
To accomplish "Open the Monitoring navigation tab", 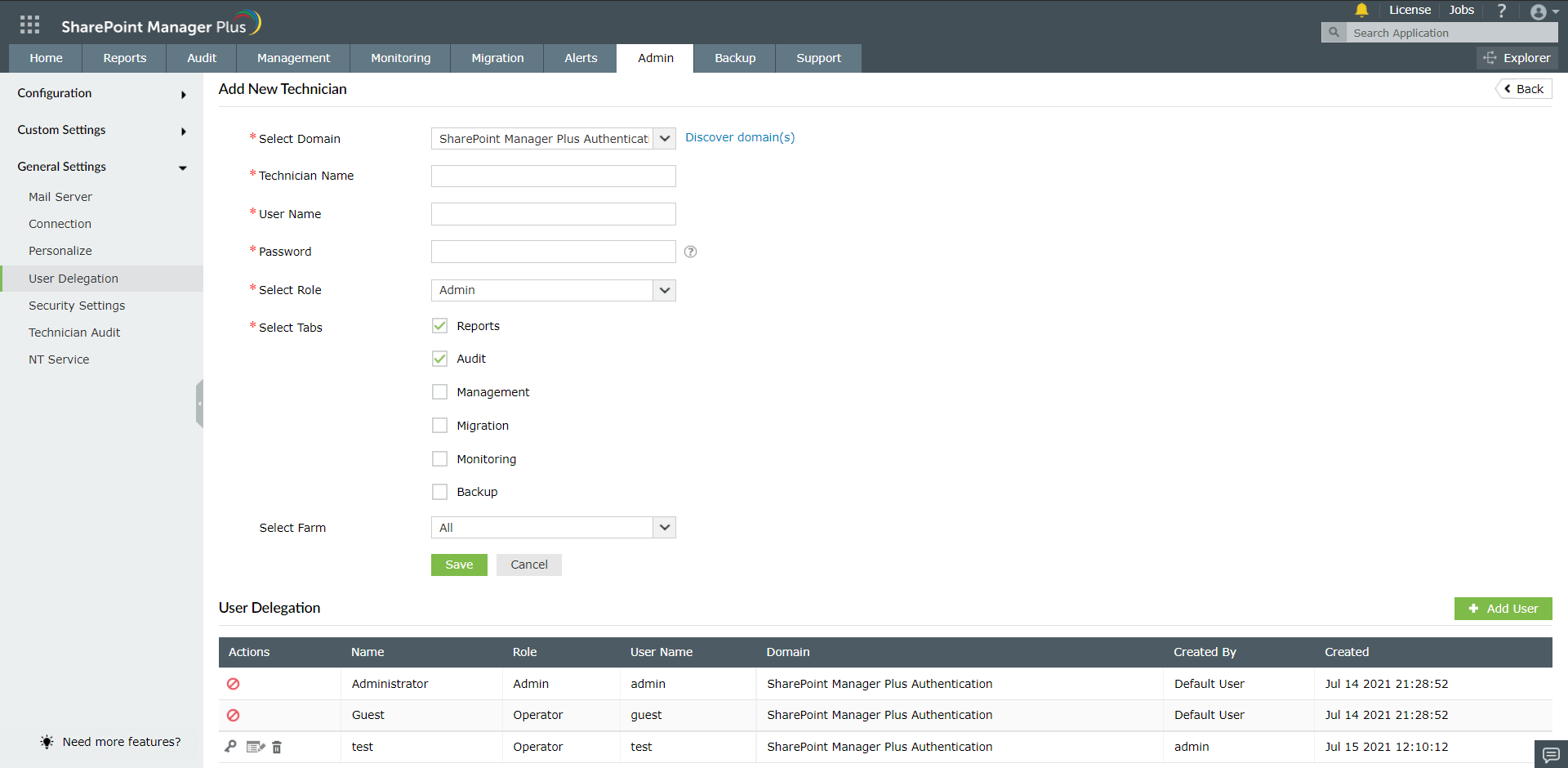I will [x=400, y=58].
